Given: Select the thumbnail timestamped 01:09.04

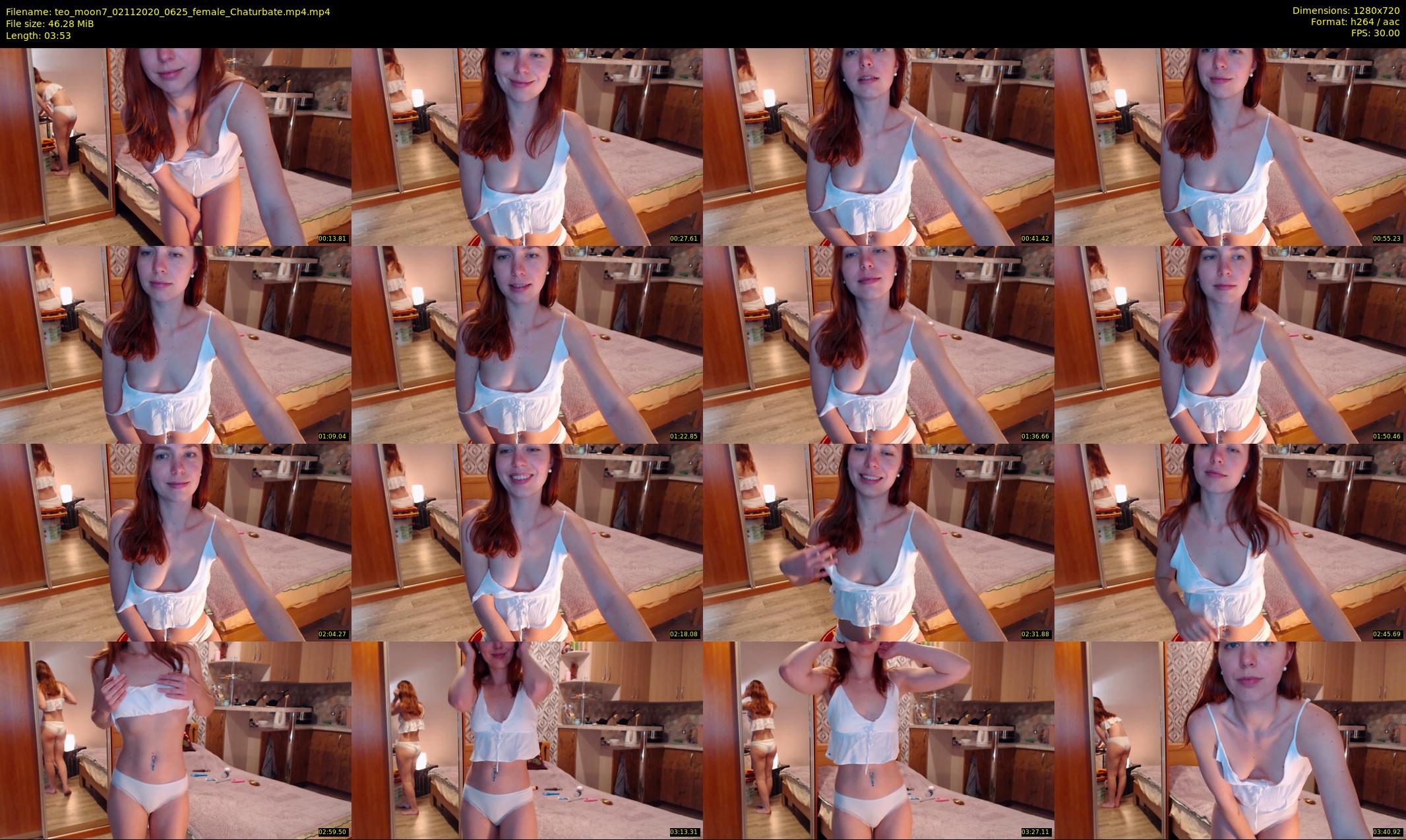Looking at the screenshot, I should [175, 344].
